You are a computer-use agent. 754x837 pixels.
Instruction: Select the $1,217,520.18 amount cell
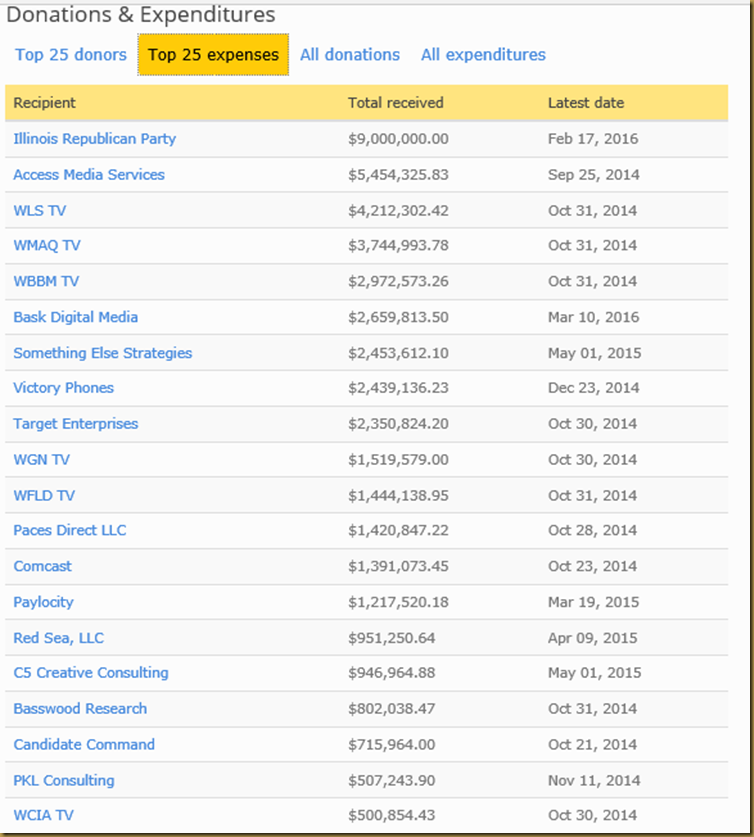398,602
